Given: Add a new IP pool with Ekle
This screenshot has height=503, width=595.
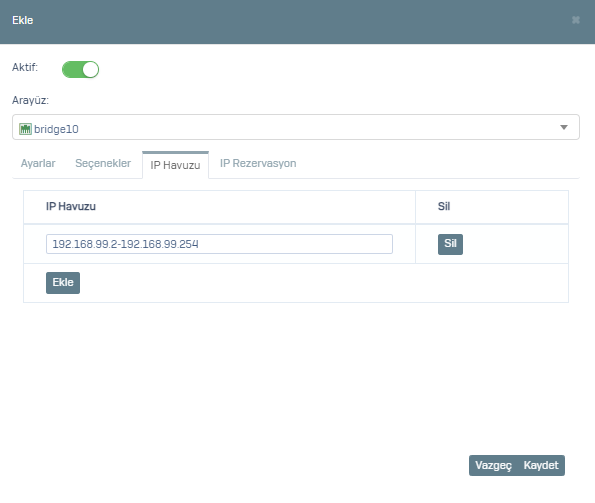Looking at the screenshot, I should [63, 283].
